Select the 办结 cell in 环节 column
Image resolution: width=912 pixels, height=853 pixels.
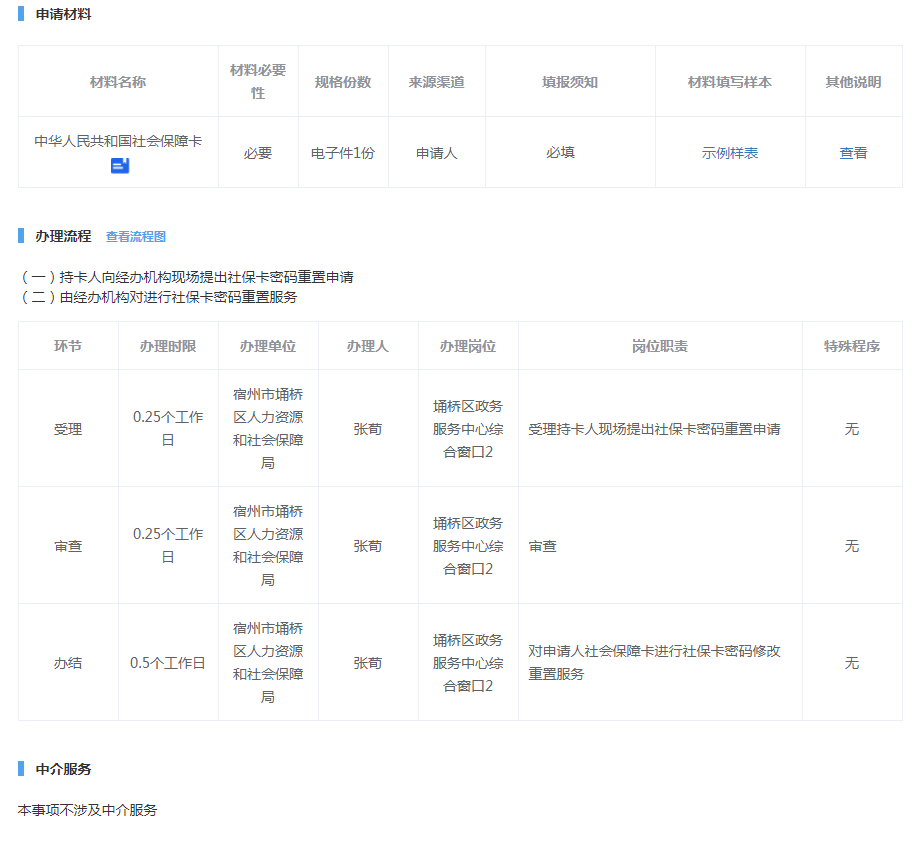point(68,663)
